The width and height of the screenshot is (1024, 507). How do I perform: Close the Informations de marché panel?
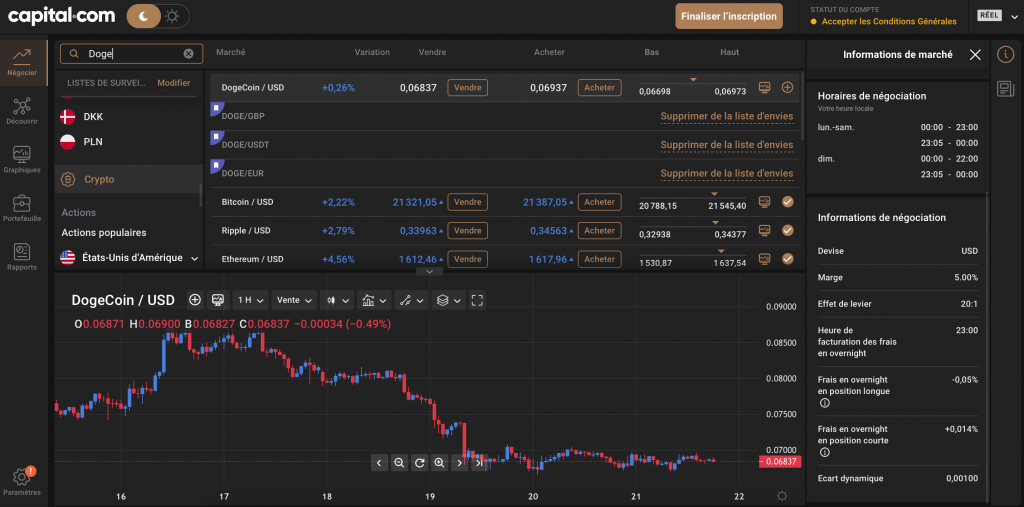click(975, 55)
